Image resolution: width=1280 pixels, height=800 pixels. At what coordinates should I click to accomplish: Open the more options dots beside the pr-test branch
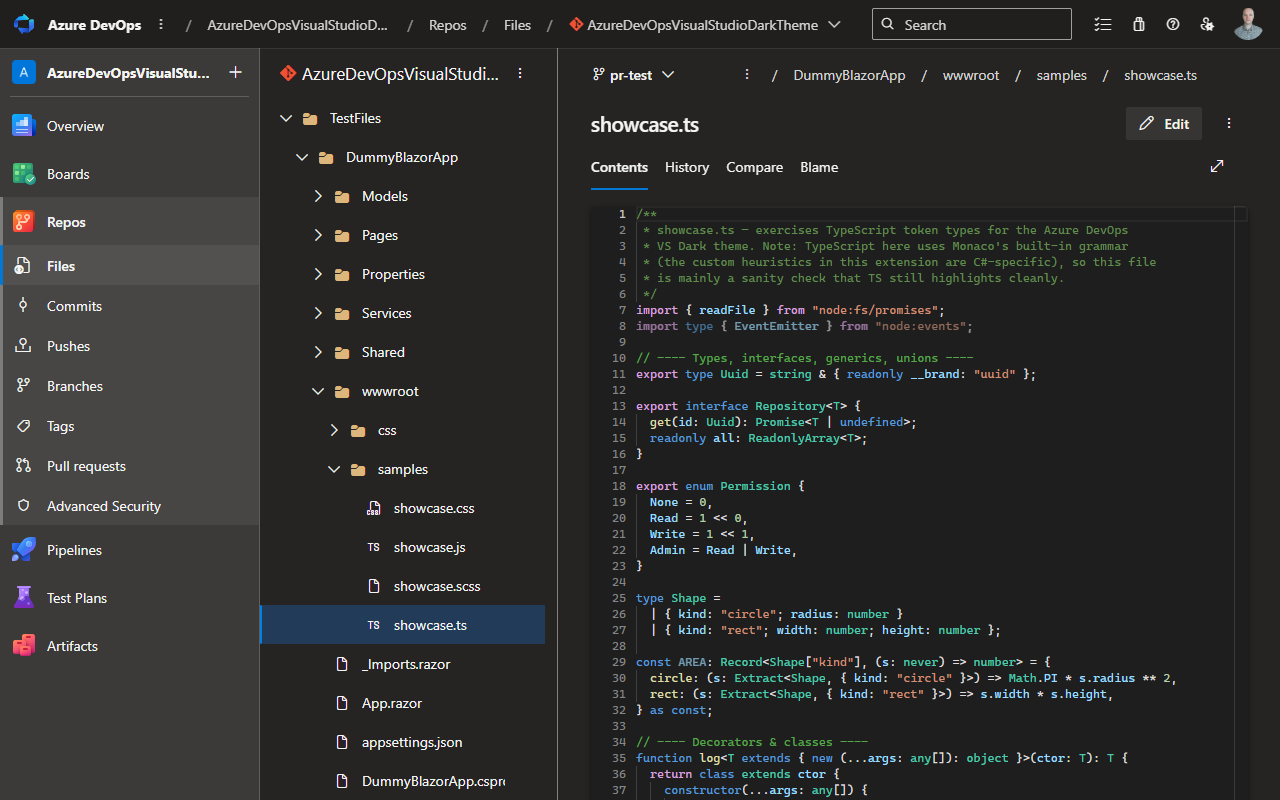746,75
